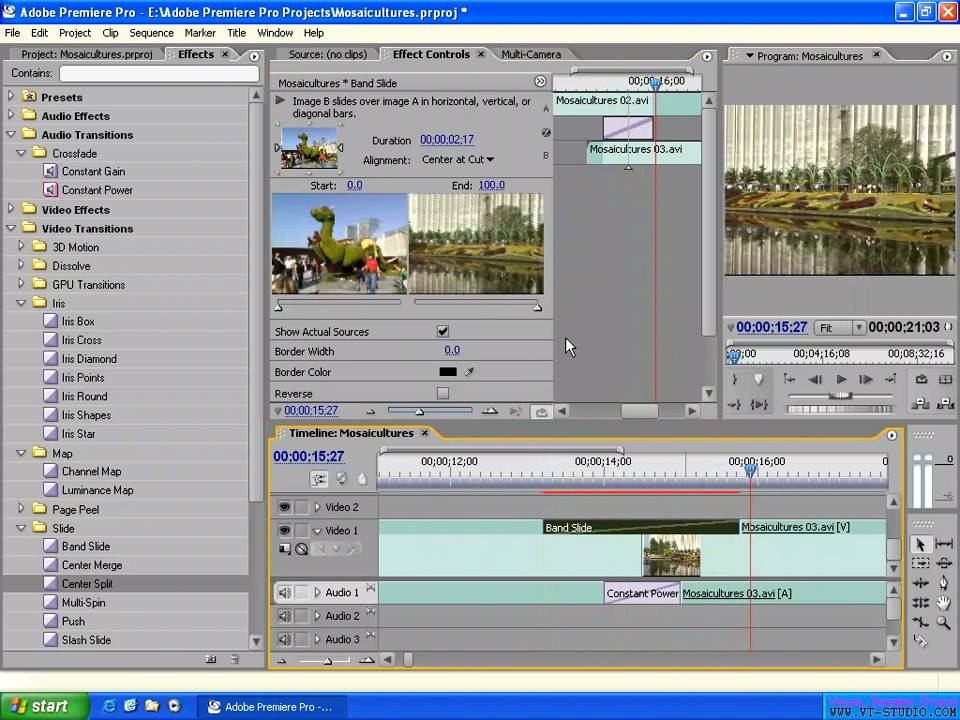This screenshot has width=960, height=720.
Task: Expand the Video Effects folder
Action: click(10, 208)
